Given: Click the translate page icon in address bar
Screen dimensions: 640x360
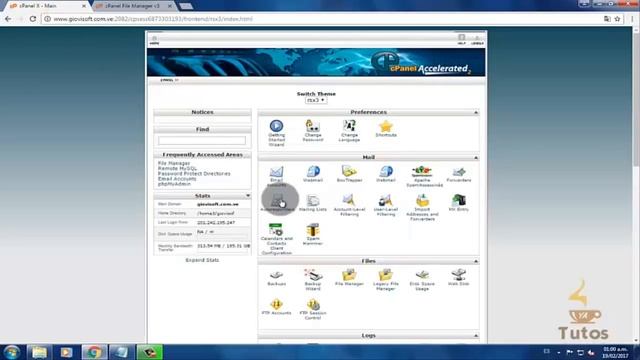Looking at the screenshot, I should [607, 19].
